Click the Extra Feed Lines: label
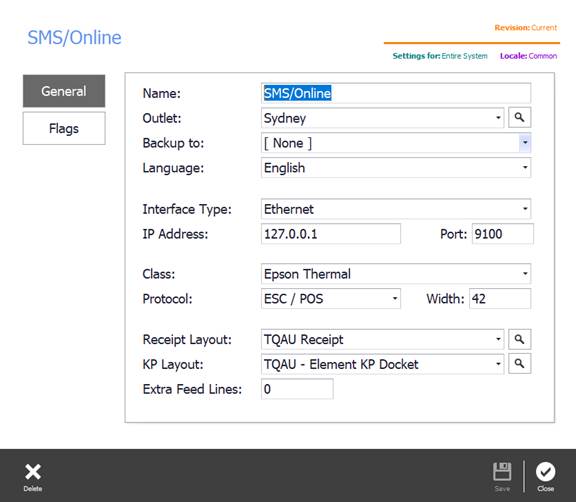The height and width of the screenshot is (502, 576). [192, 389]
